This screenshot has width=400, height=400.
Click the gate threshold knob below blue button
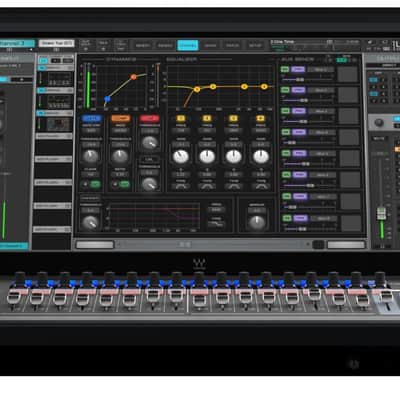(91, 156)
